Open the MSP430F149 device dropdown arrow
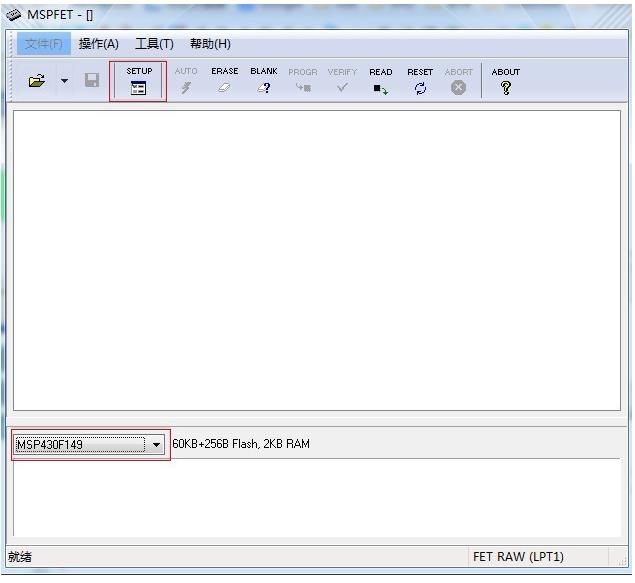The width and height of the screenshot is (635, 583). [156, 445]
